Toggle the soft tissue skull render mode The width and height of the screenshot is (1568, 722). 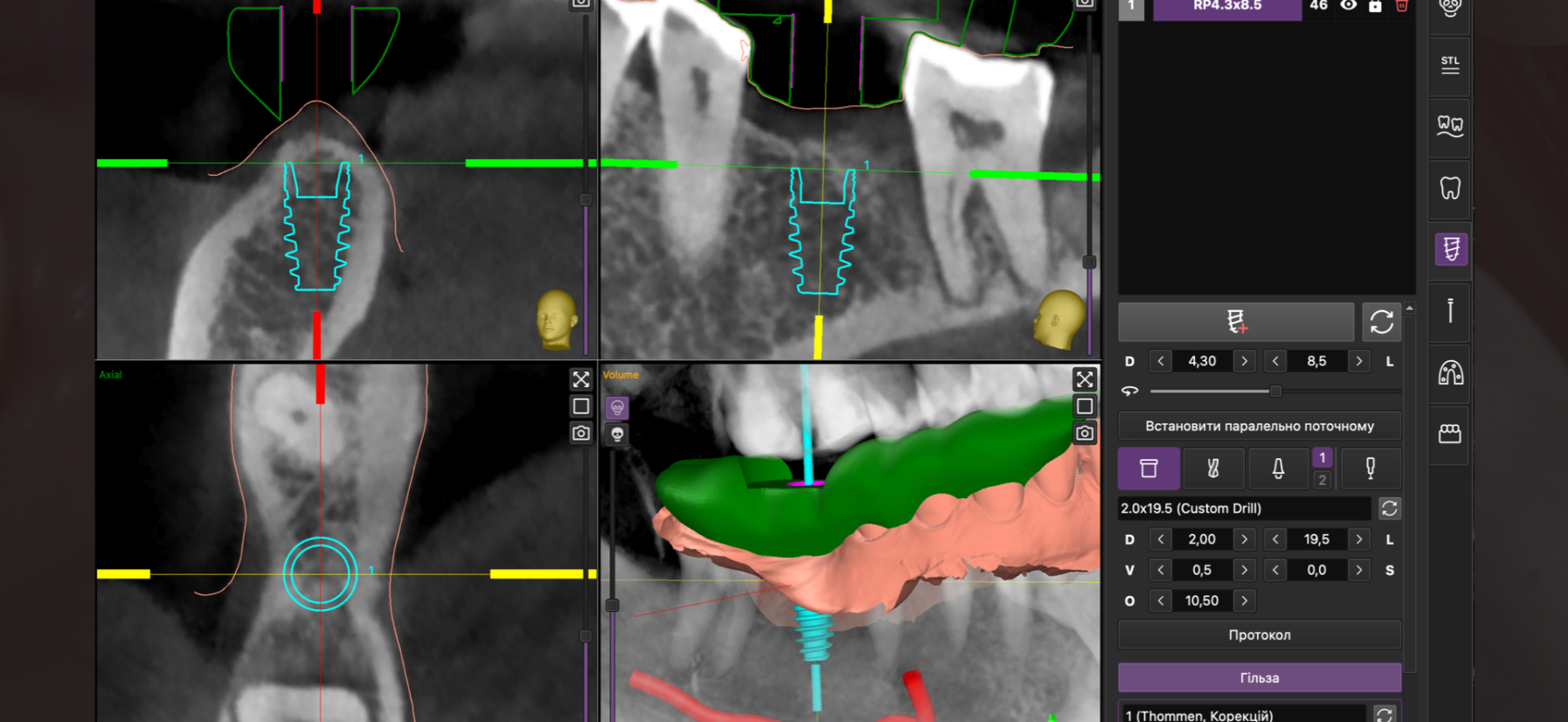(617, 407)
